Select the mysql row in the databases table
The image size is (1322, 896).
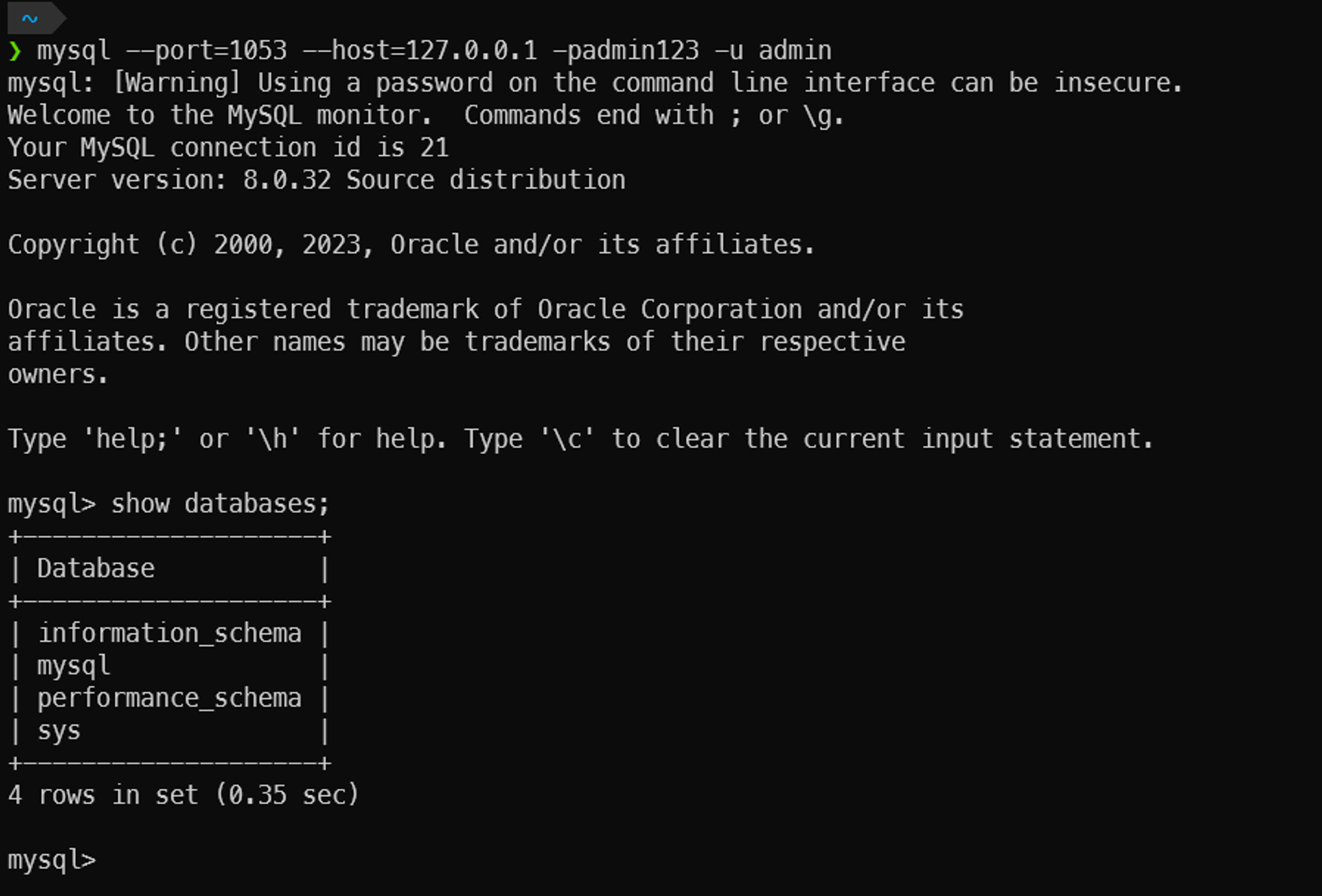click(73, 666)
